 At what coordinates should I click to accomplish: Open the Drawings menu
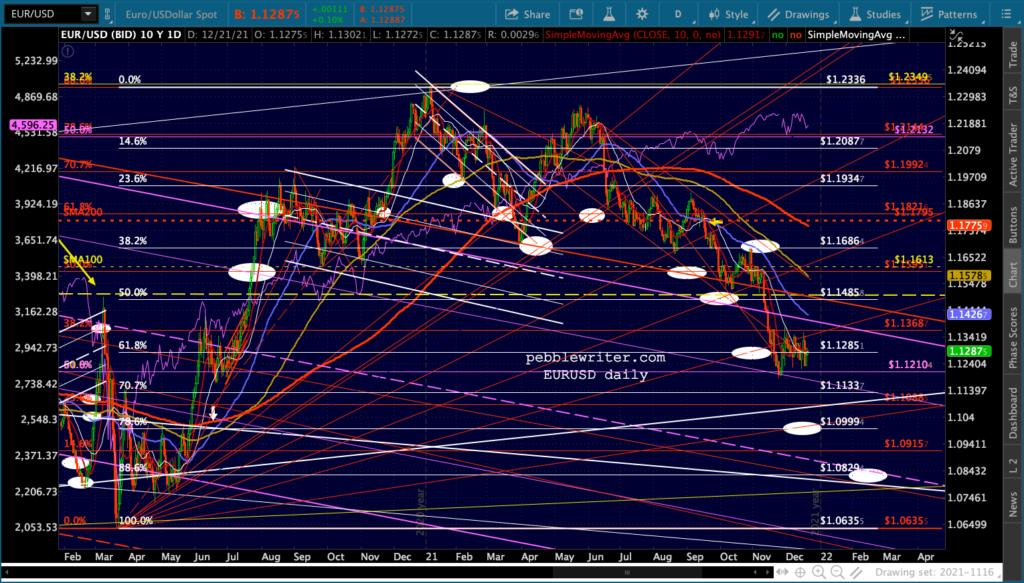(x=798, y=14)
